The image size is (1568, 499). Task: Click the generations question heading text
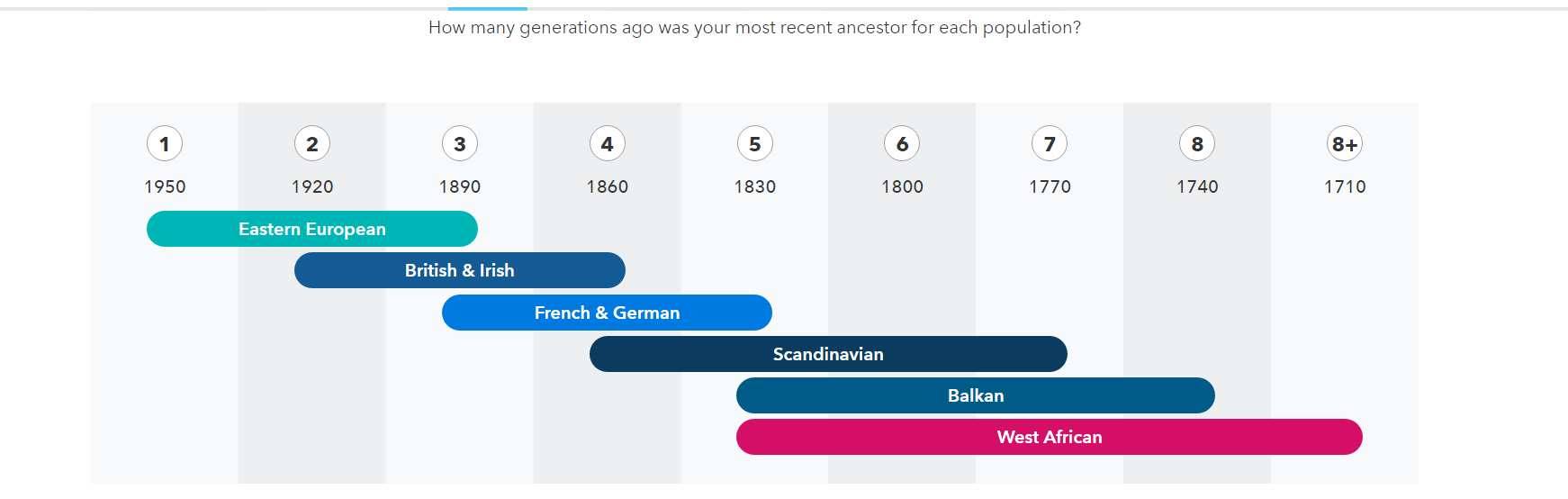754,28
